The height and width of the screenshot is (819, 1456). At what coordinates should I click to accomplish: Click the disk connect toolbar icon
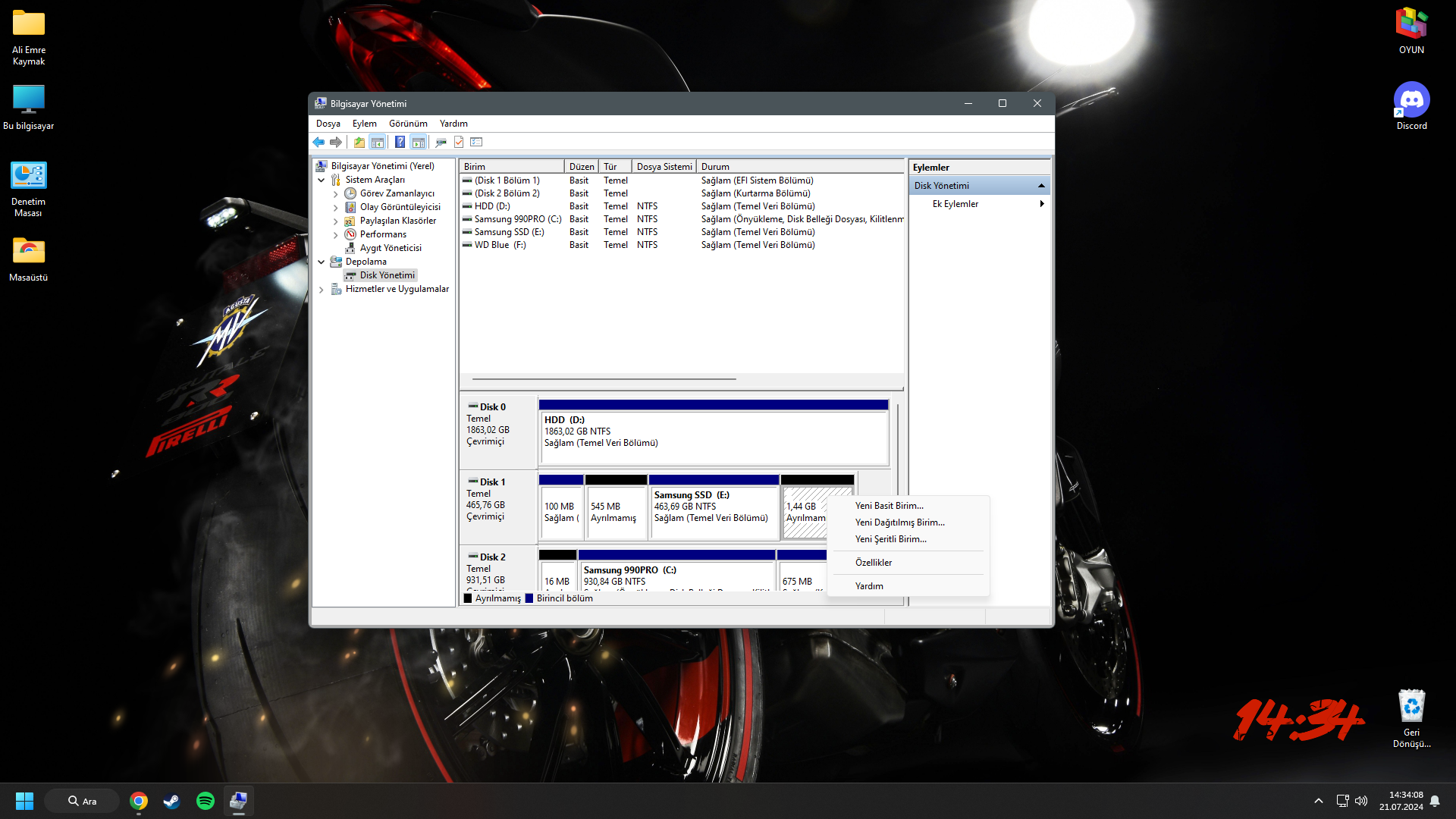[441, 142]
